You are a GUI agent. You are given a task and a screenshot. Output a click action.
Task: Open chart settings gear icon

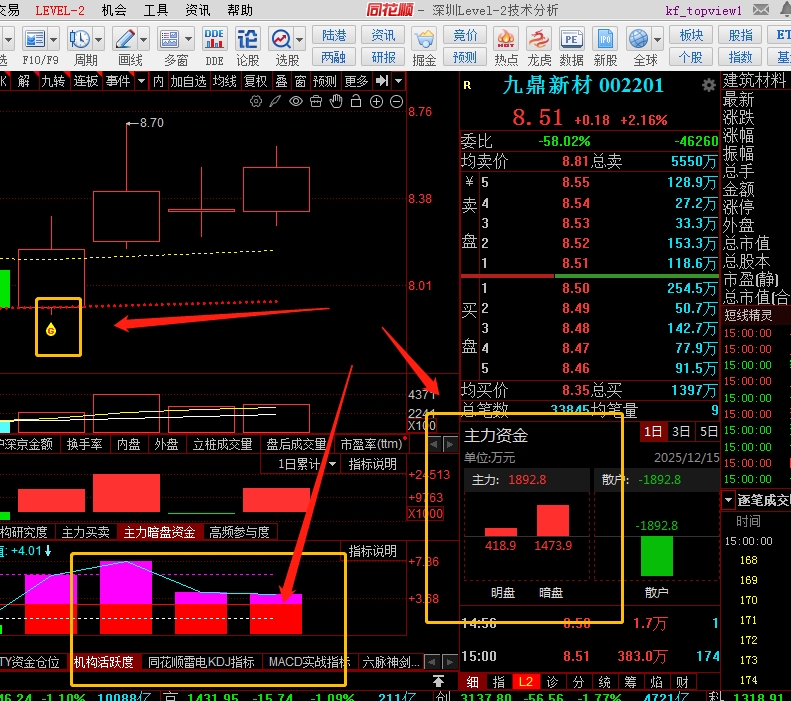coord(256,101)
